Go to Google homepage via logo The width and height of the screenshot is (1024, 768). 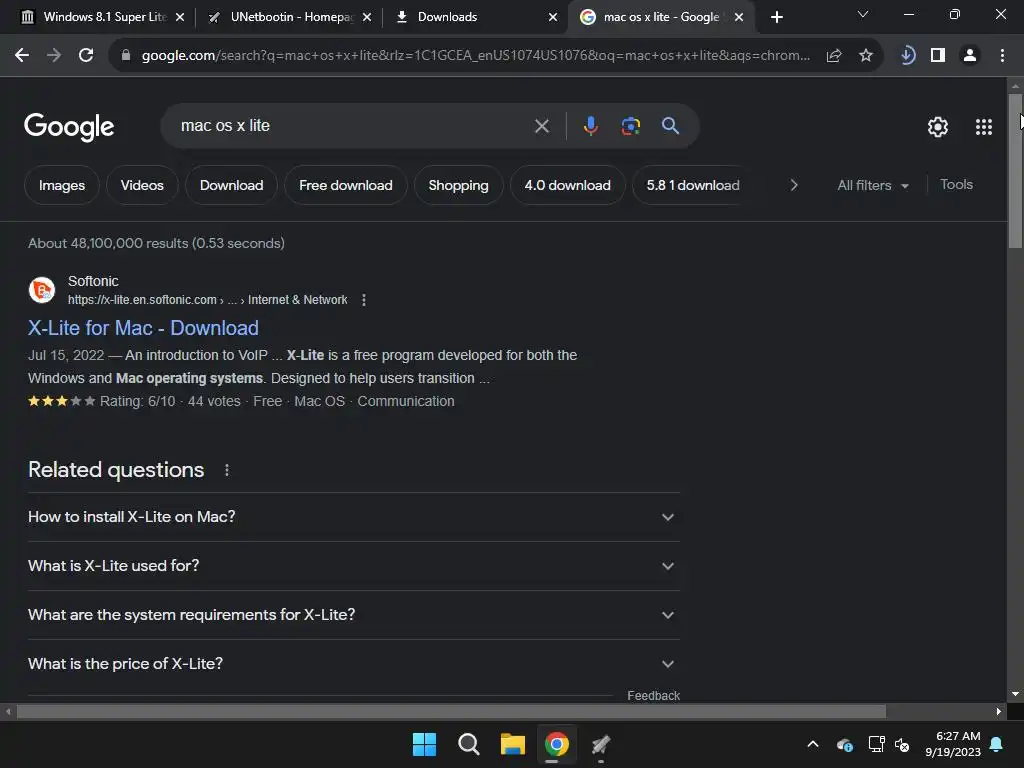coord(69,127)
